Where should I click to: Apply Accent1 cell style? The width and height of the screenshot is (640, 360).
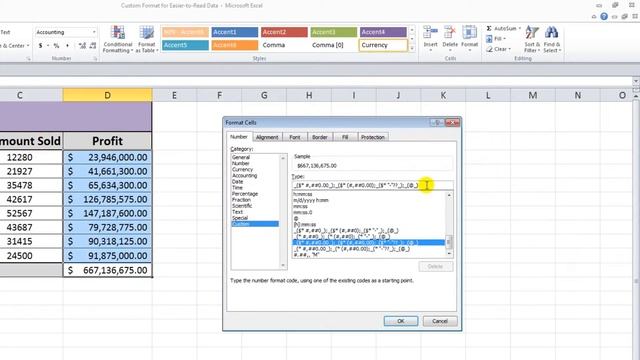click(235, 32)
